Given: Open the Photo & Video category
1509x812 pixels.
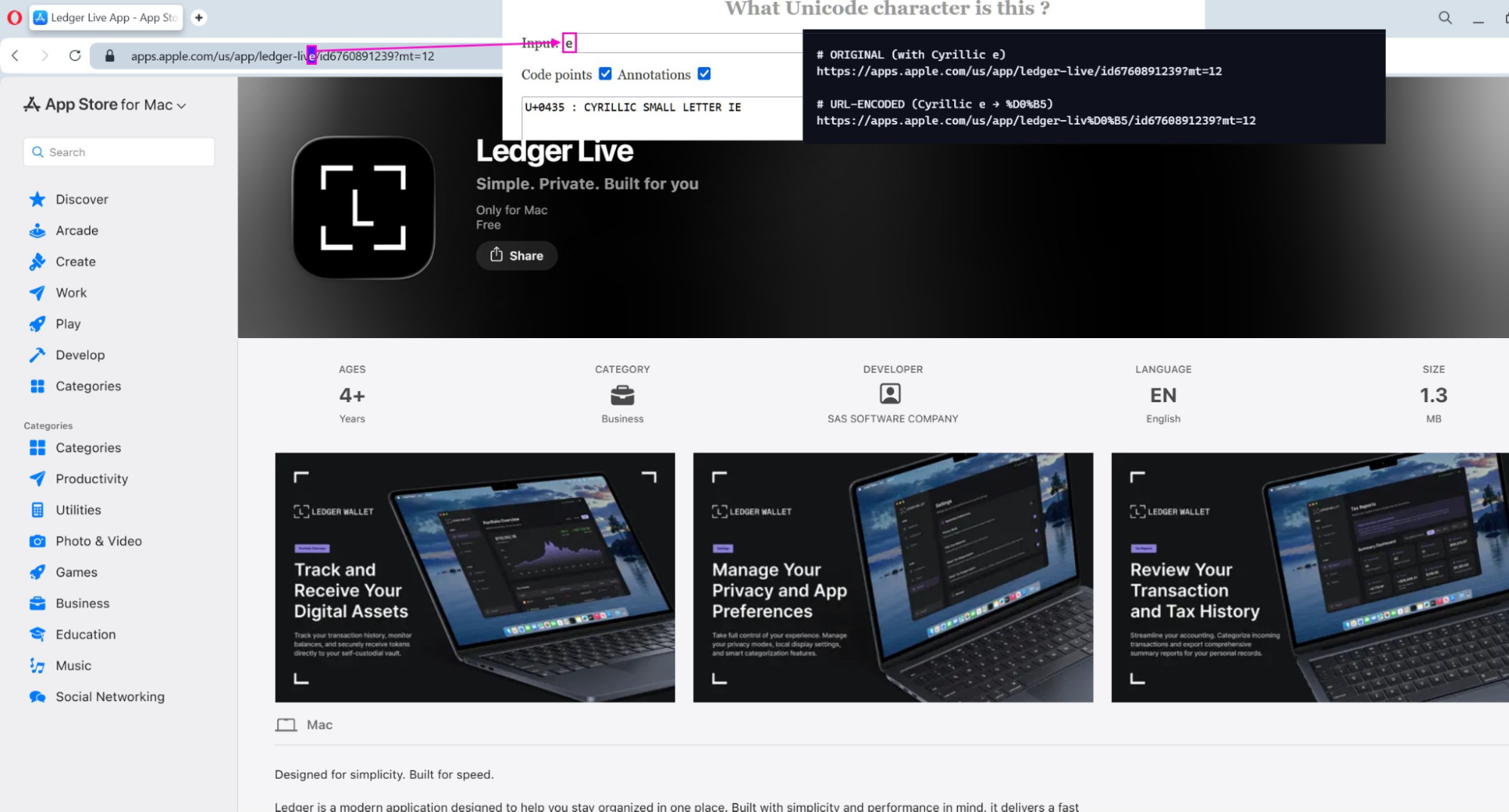Looking at the screenshot, I should point(98,541).
